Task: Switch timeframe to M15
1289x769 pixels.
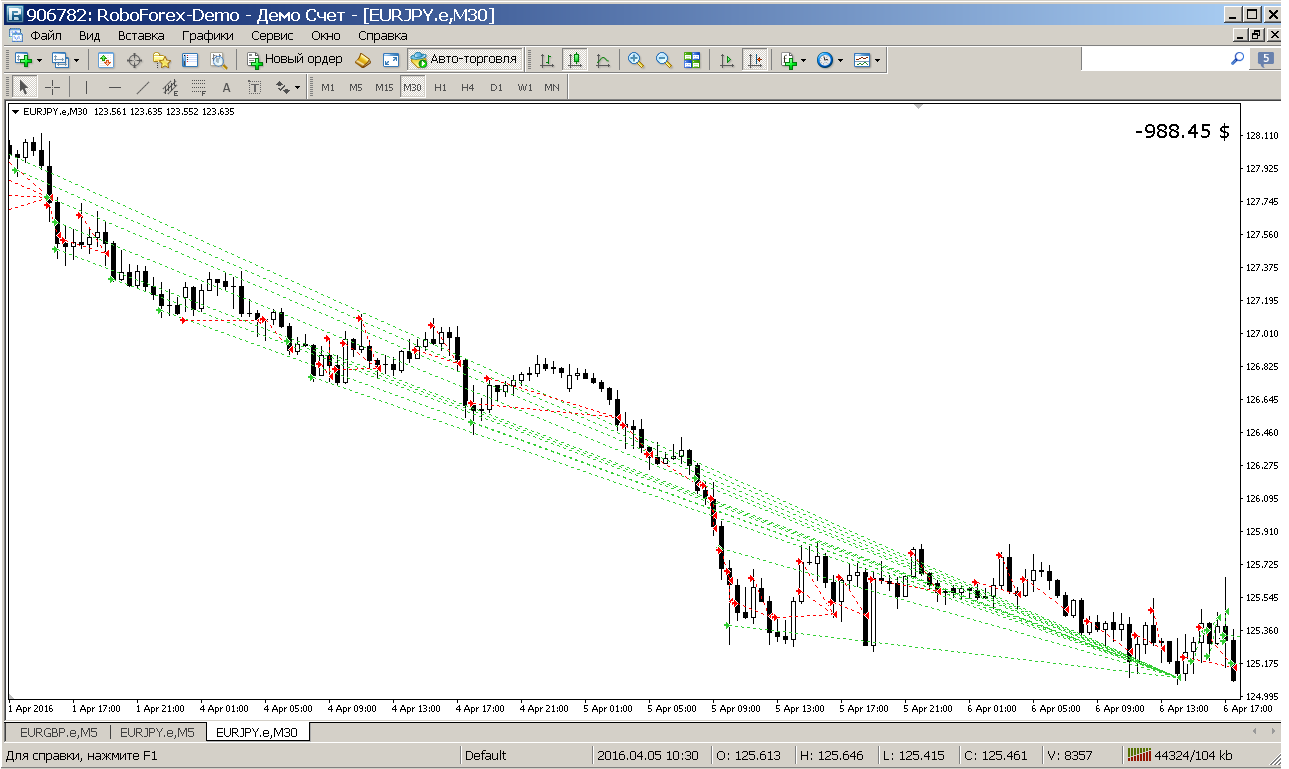Action: click(384, 87)
